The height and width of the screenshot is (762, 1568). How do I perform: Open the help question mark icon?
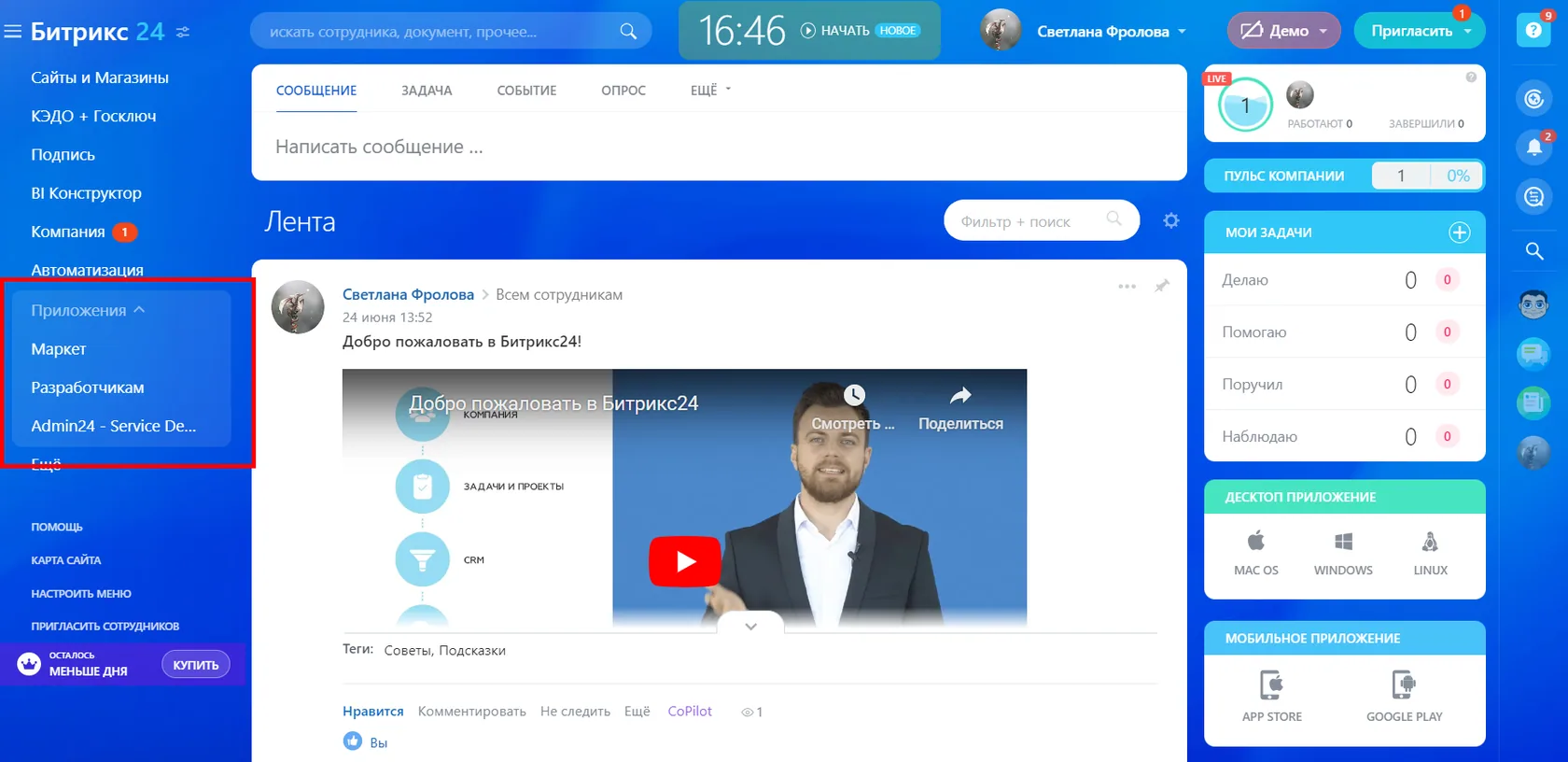(x=1533, y=30)
